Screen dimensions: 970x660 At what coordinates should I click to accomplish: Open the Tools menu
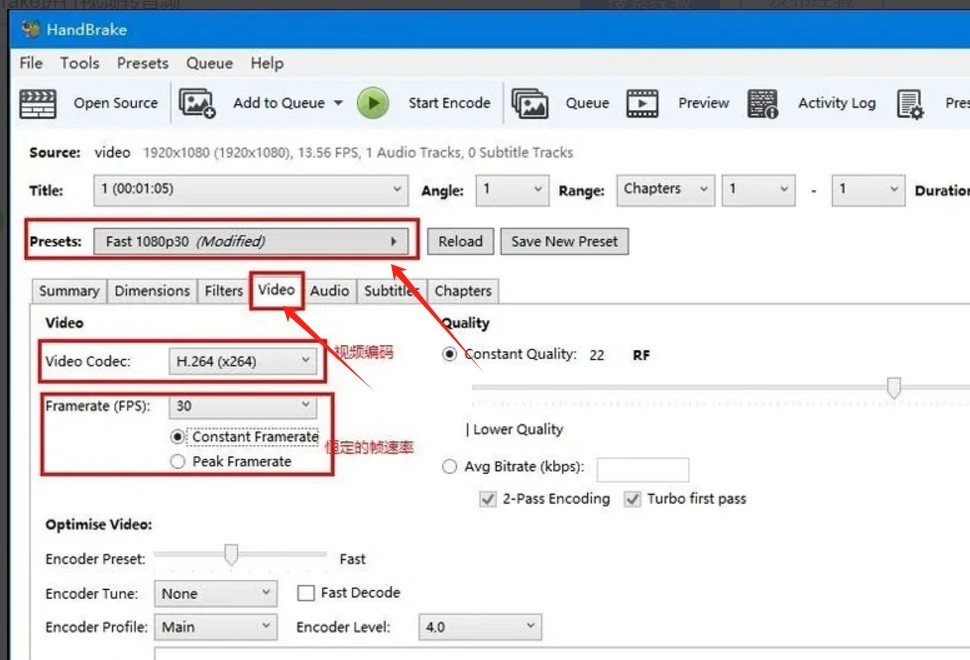[x=79, y=63]
